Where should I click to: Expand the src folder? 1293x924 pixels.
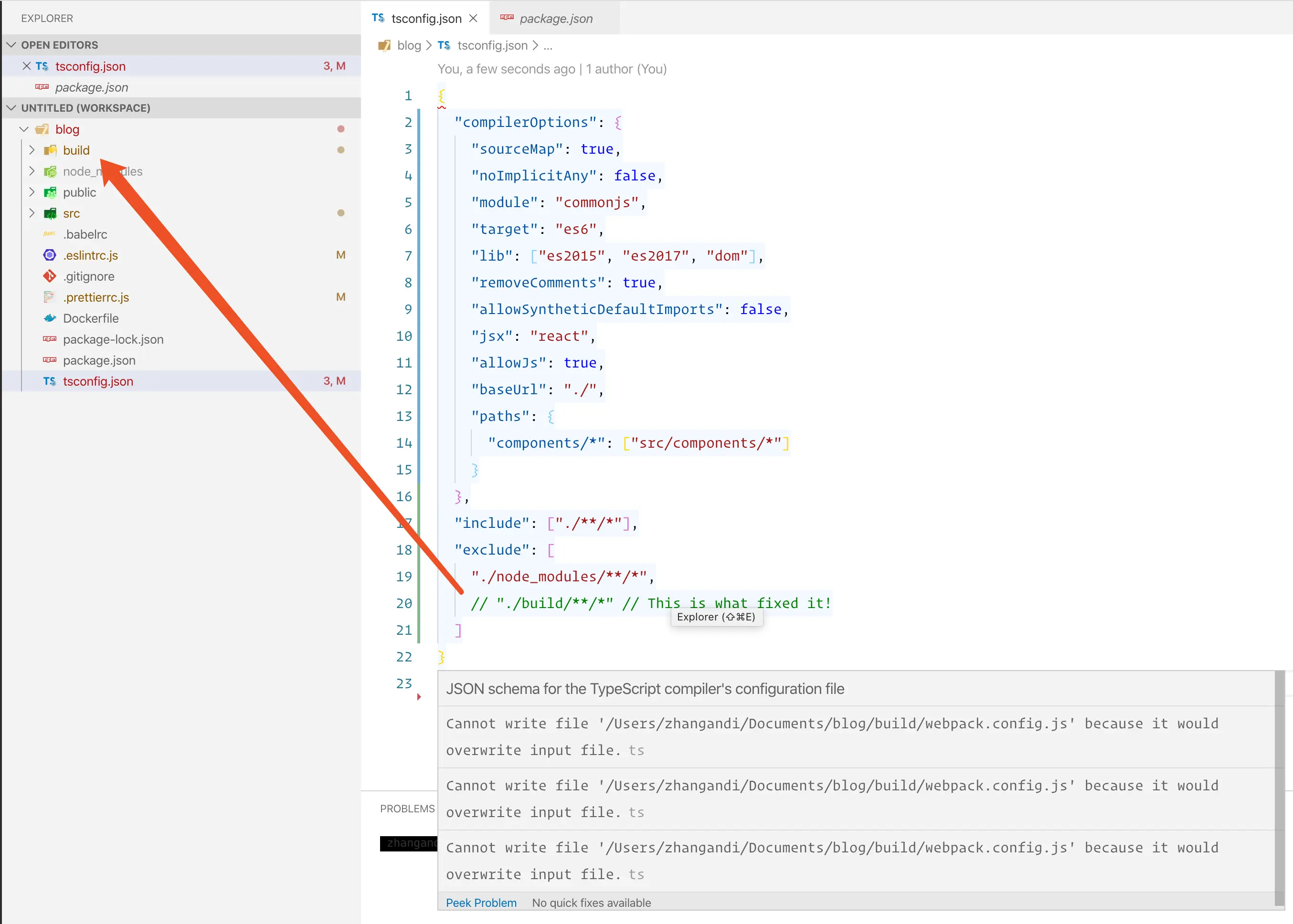coord(32,213)
